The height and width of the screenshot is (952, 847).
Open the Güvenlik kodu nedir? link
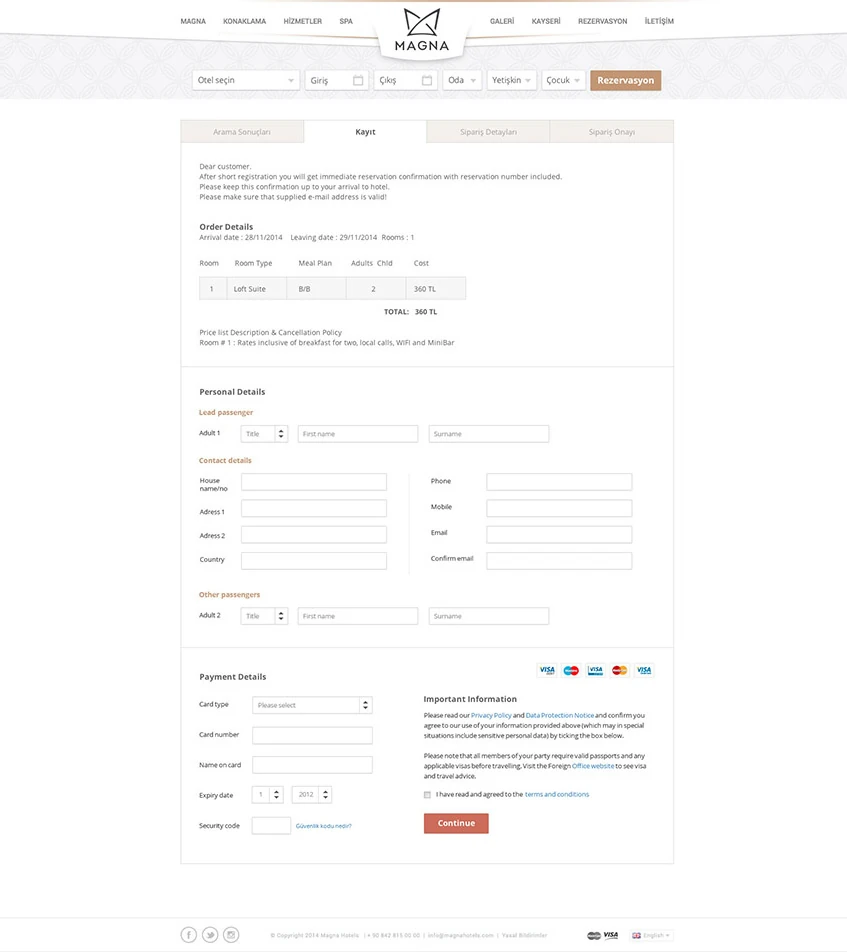[x=324, y=826]
